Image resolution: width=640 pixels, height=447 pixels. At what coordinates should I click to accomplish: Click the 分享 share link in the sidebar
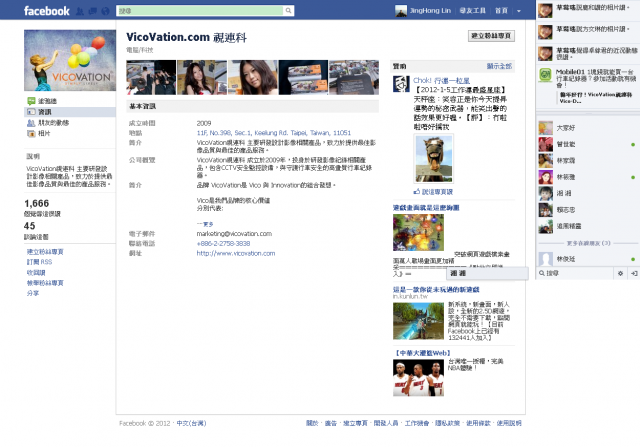tap(33, 293)
